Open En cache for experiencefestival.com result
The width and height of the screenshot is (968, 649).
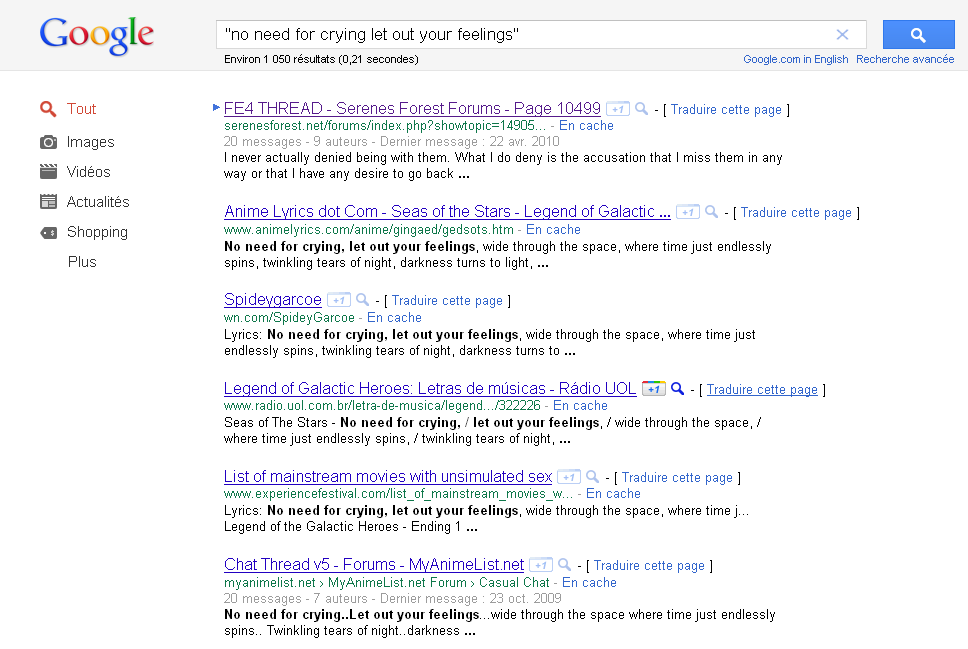tap(613, 494)
